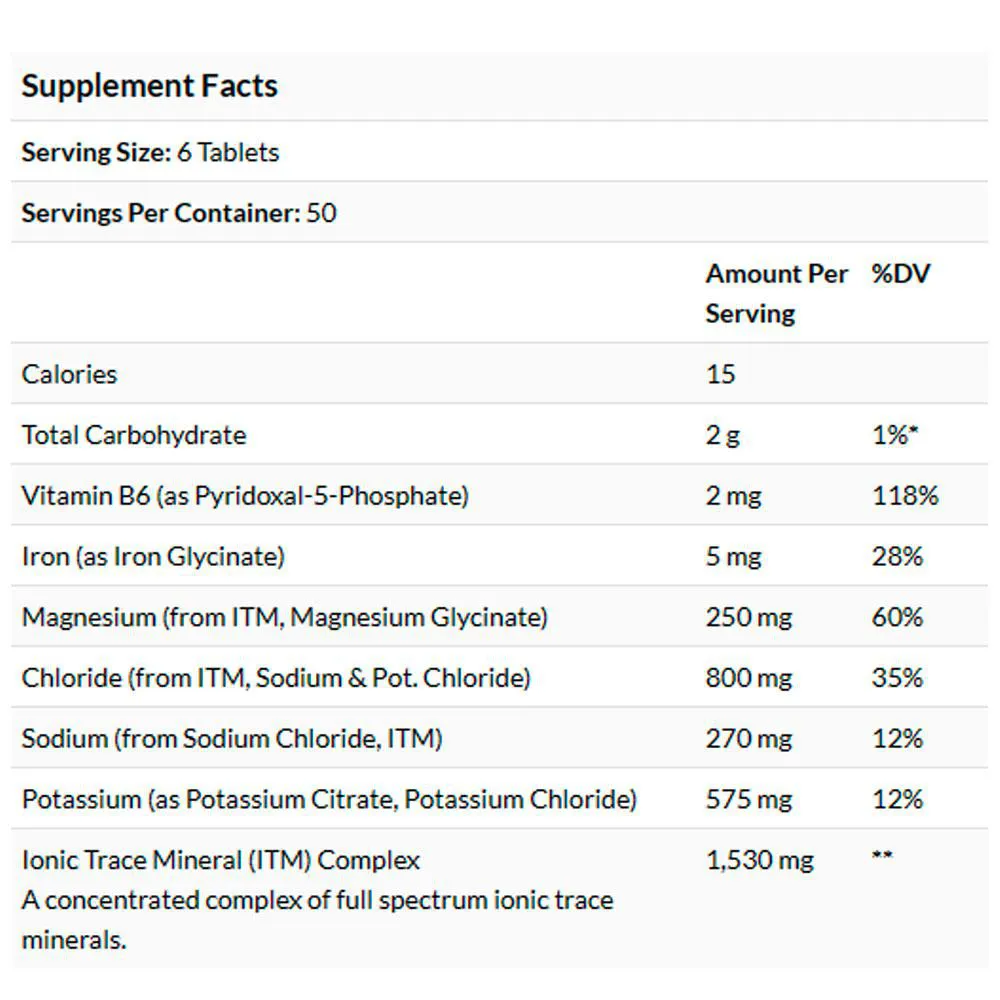The width and height of the screenshot is (1000, 1000).
Task: Select the Iron (as Iron Glycinate) label
Action: point(153,556)
